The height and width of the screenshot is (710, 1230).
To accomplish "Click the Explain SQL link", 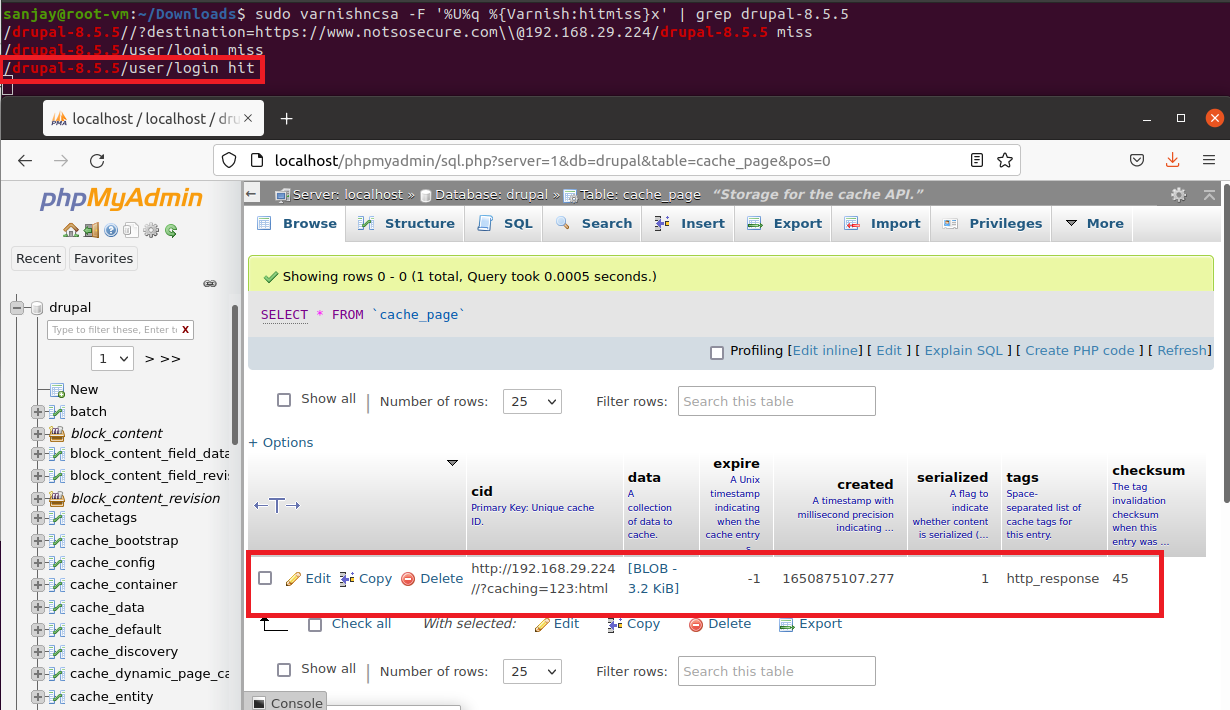I will click(963, 351).
